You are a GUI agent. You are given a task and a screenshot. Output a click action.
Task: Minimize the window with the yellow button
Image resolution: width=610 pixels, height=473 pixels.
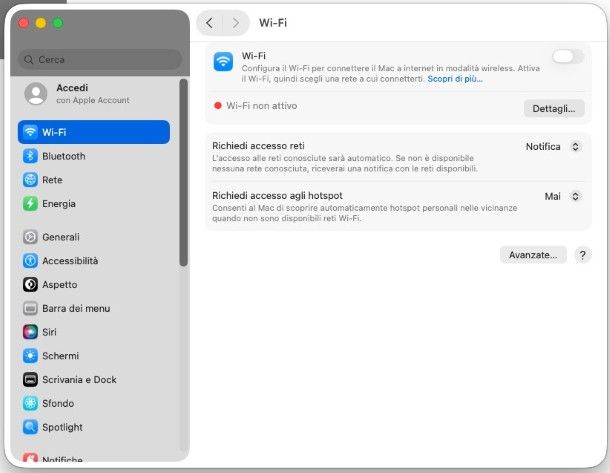point(41,23)
